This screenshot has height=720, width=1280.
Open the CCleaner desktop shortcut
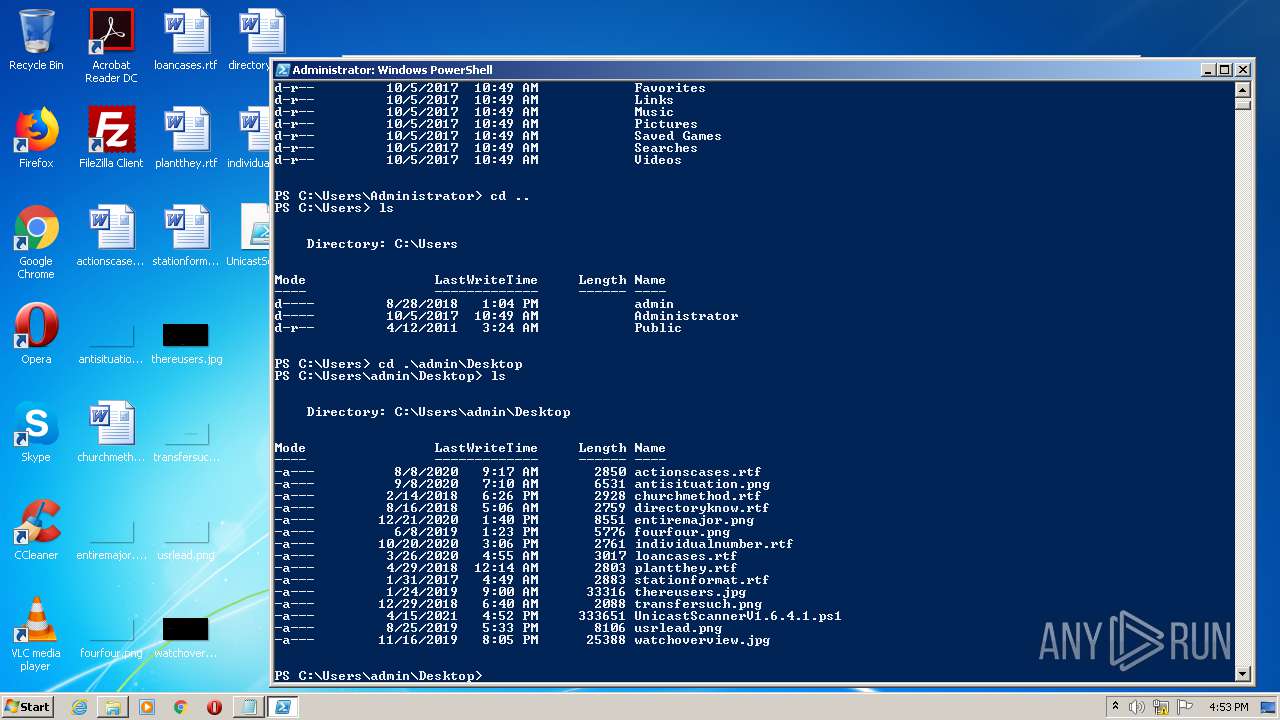pos(36,530)
